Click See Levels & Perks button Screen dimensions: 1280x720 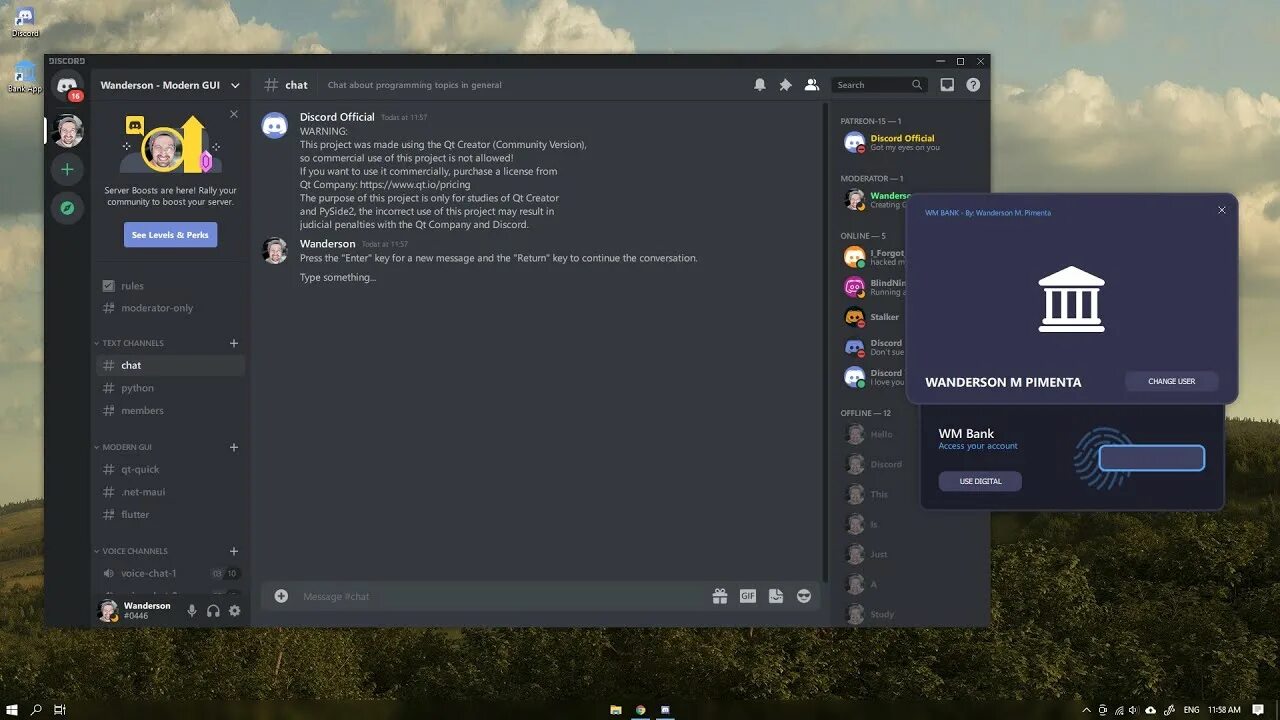171,235
